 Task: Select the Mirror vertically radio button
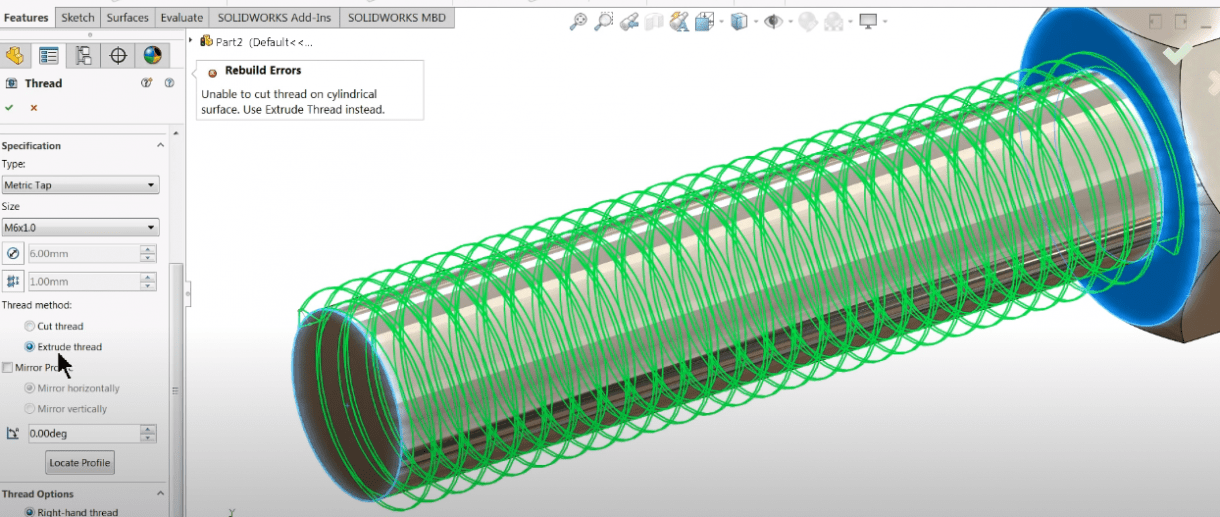(29, 409)
